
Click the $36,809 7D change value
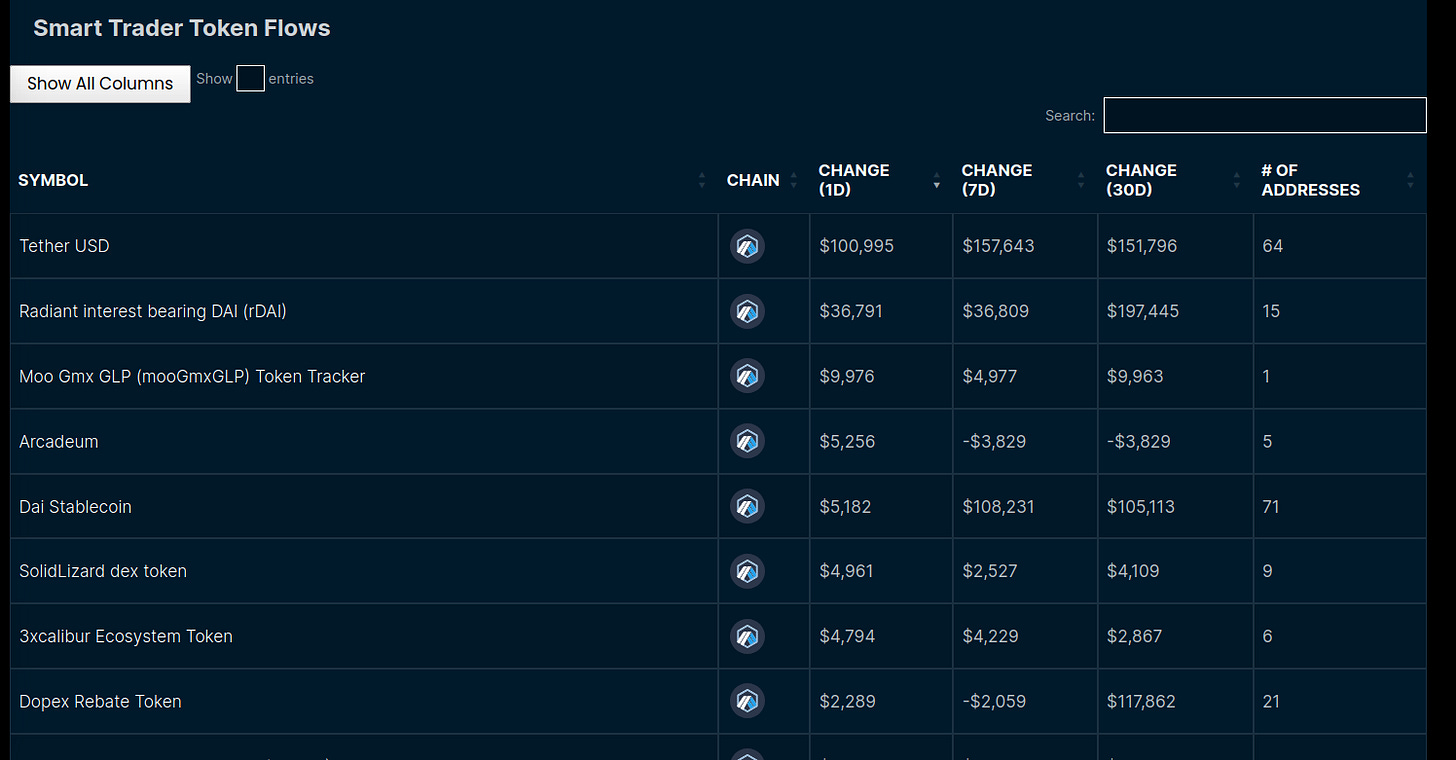[x=995, y=311]
